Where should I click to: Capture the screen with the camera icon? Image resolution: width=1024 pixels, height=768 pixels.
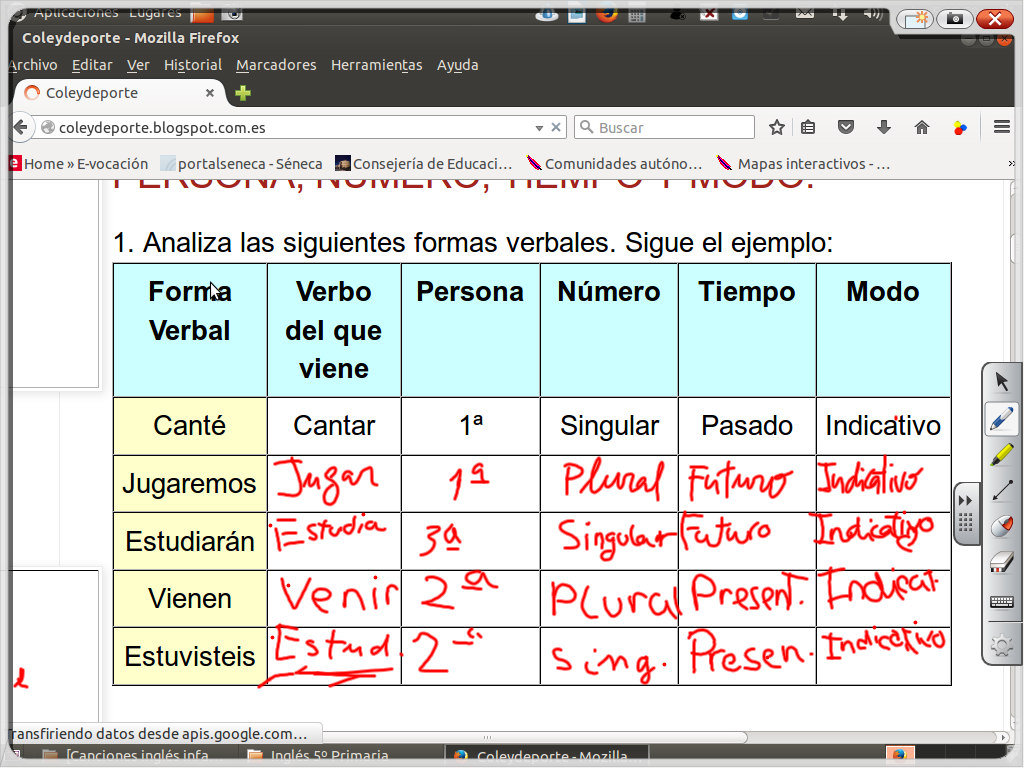pos(953,19)
